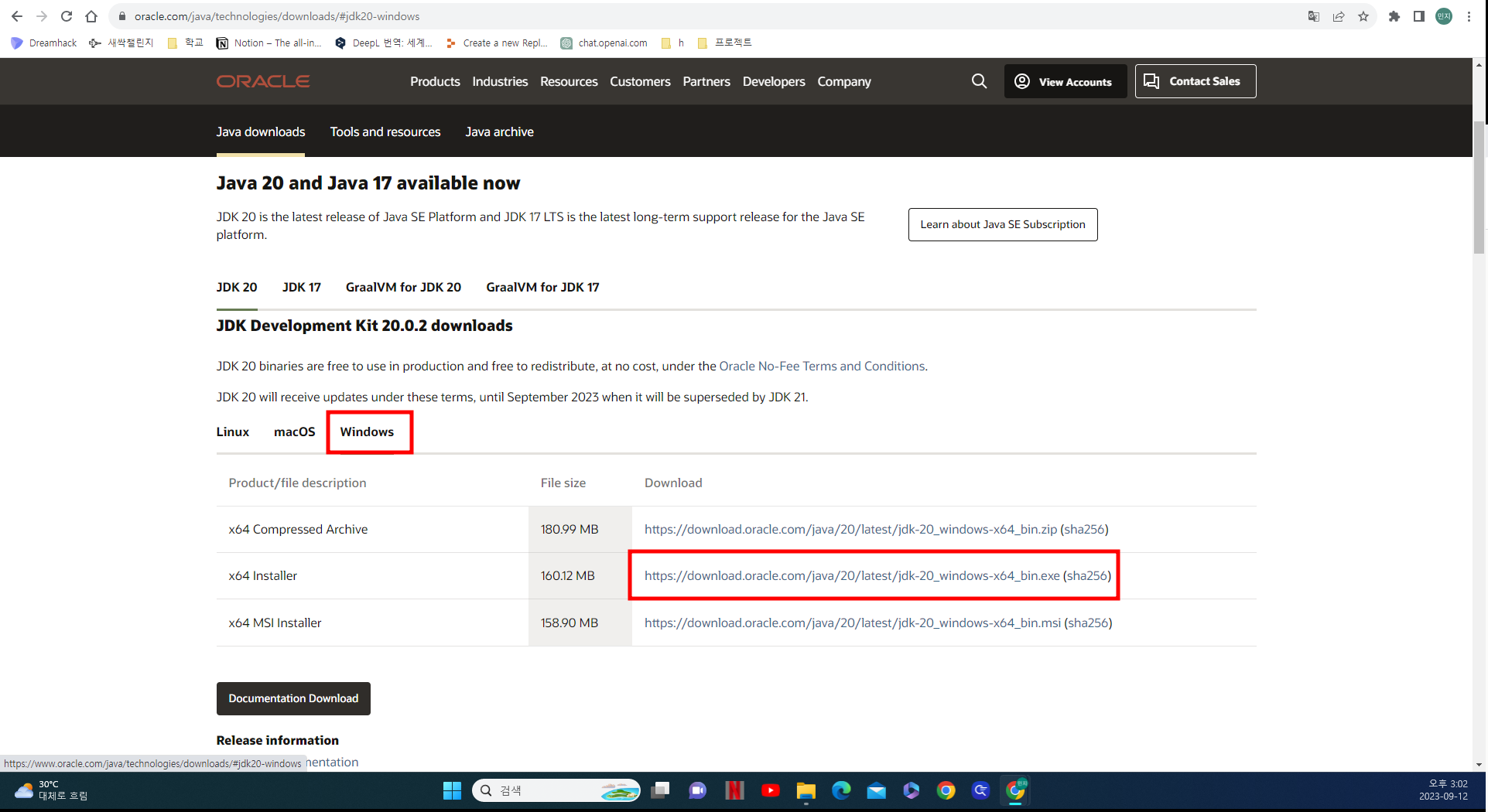Open Microsoft Edge on the taskbar
The image size is (1488, 812).
(x=841, y=790)
